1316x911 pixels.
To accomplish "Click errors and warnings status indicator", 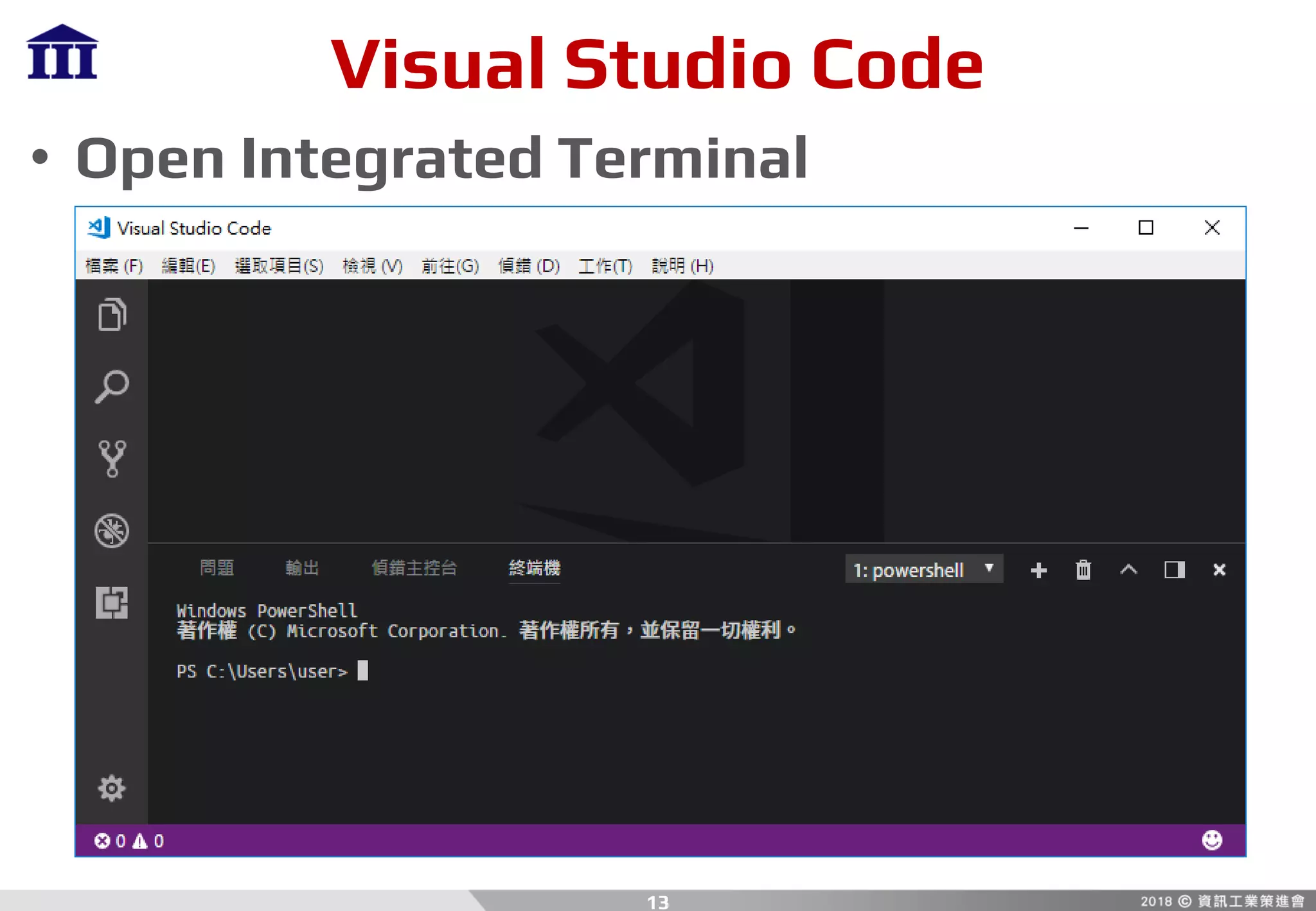I will pos(129,841).
